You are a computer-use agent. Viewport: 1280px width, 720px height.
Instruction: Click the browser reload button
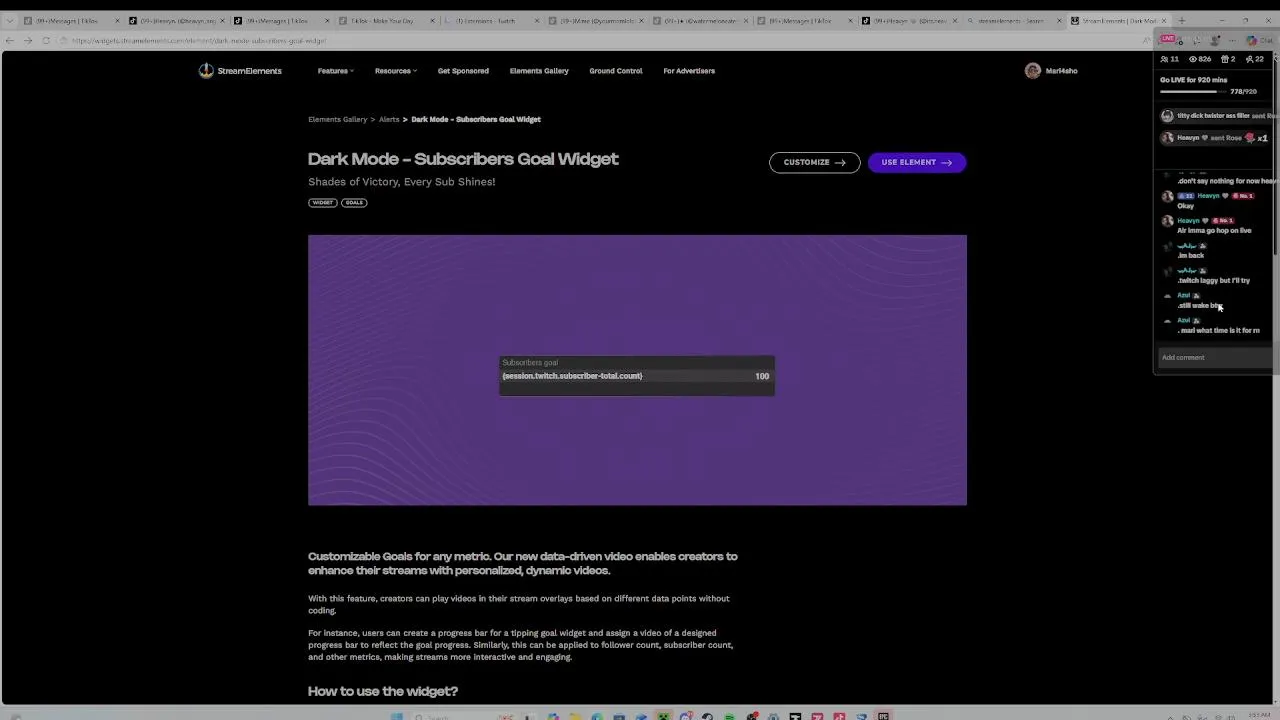46,40
